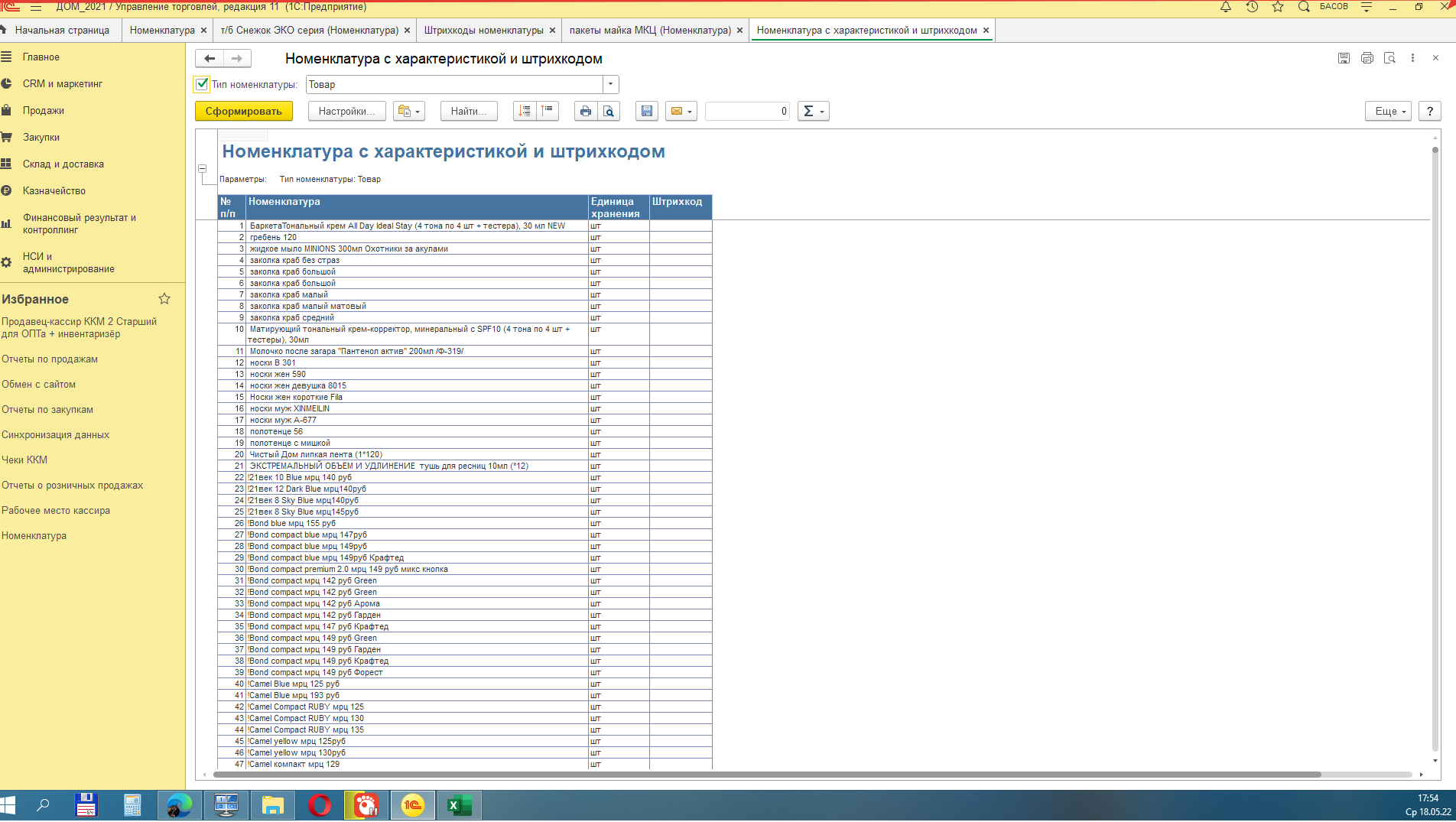Click the Штрихкод column header
The width and height of the screenshot is (1456, 822).
(681, 207)
